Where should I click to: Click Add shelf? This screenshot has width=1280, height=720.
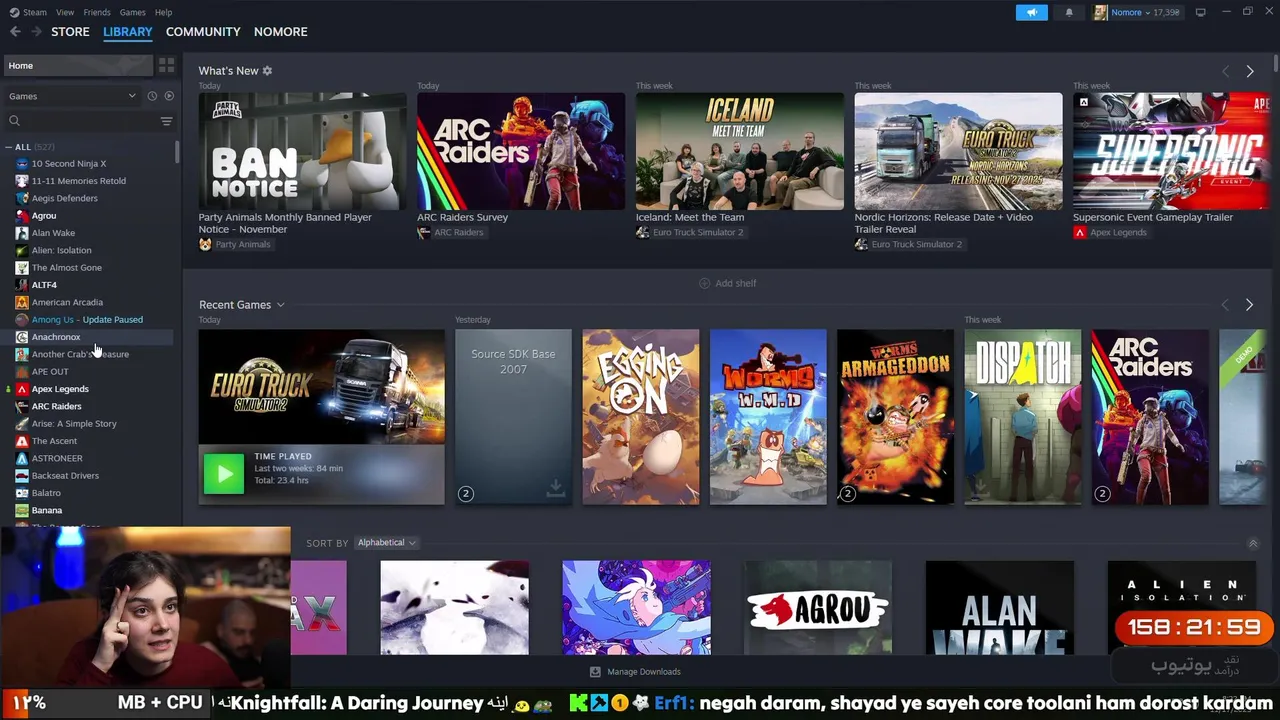click(x=727, y=283)
